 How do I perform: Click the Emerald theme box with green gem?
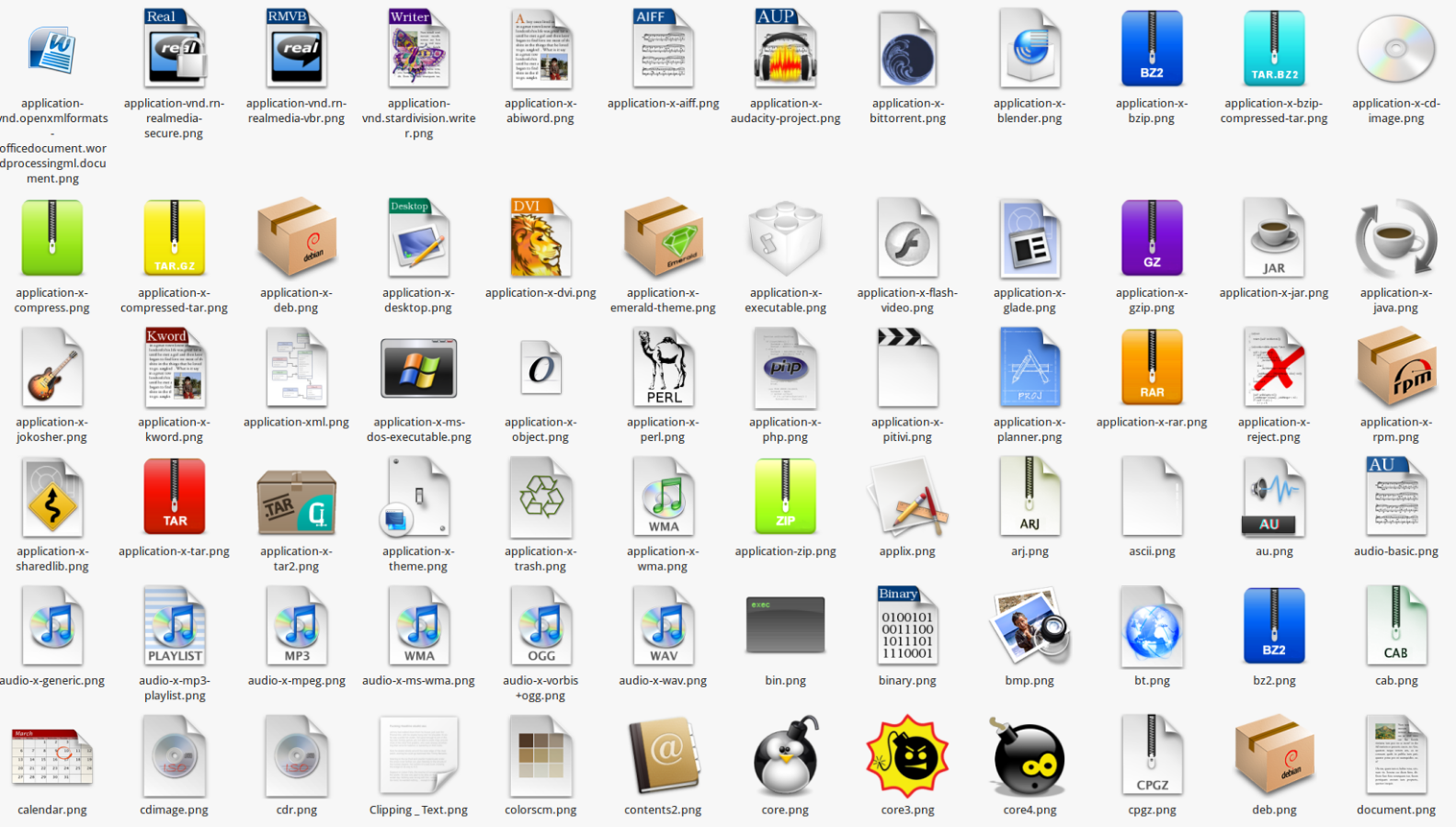click(663, 238)
